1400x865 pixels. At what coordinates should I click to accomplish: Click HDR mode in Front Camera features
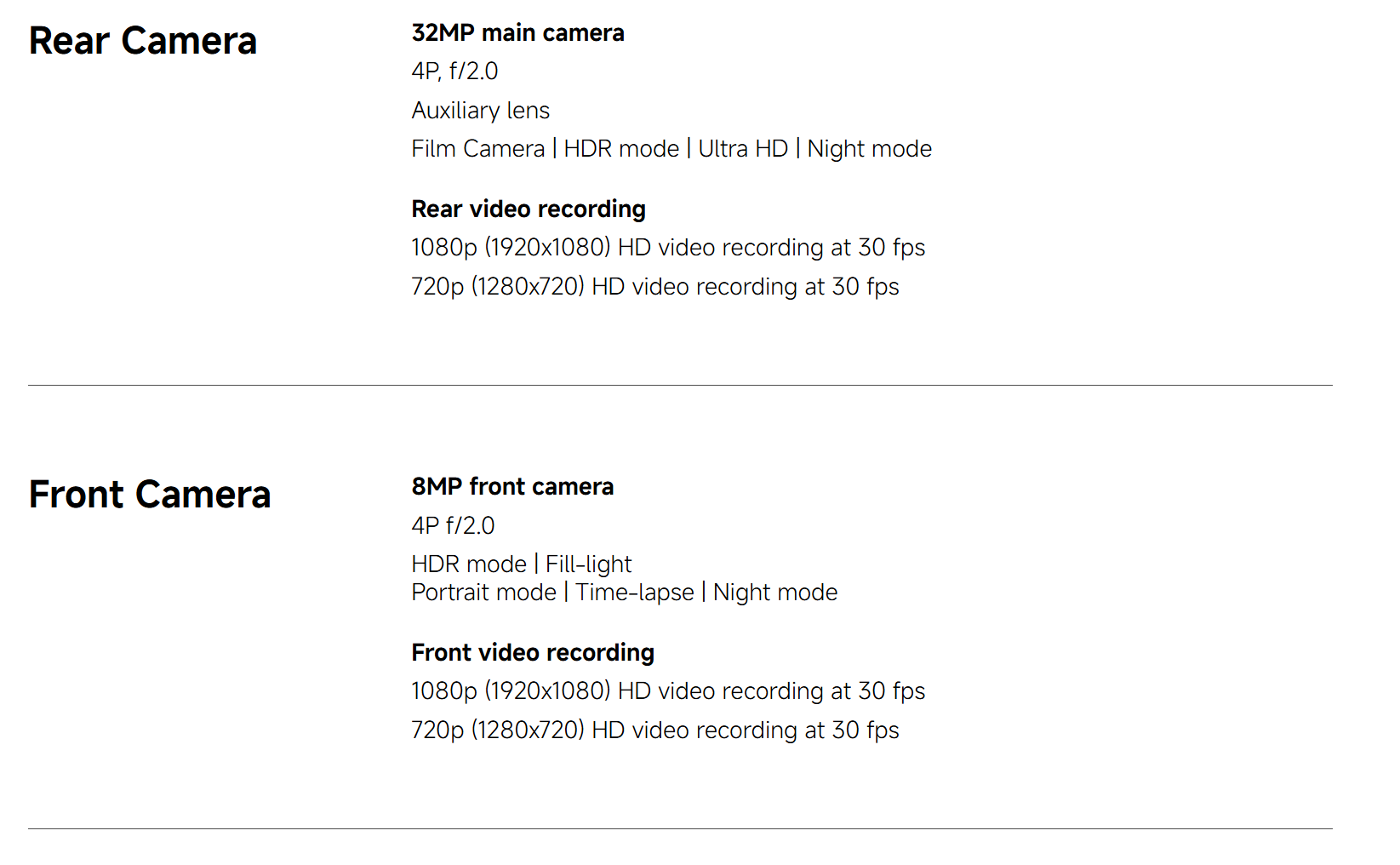(469, 564)
